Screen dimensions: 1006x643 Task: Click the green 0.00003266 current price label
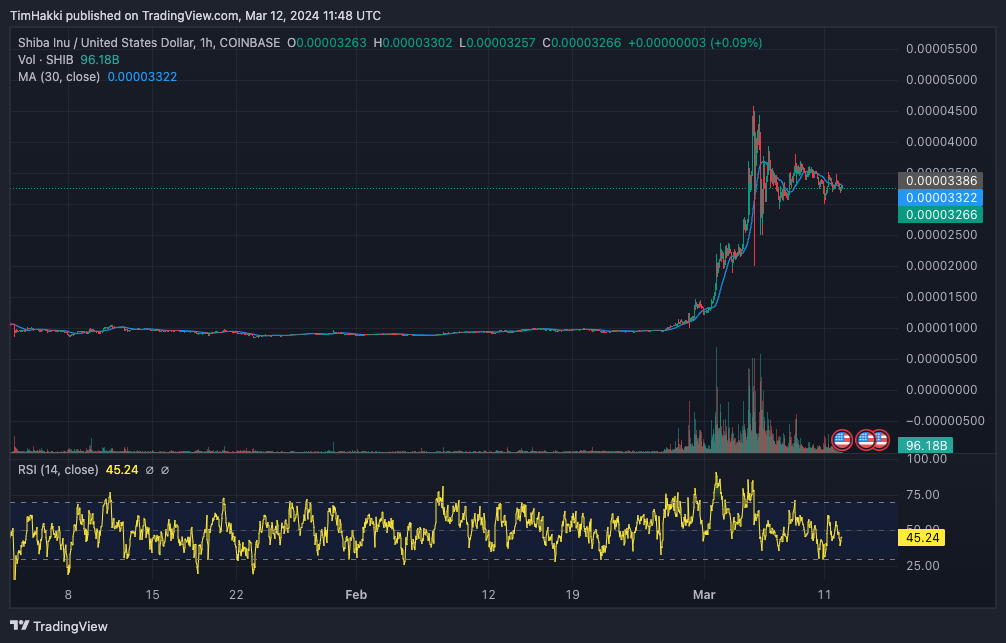941,214
